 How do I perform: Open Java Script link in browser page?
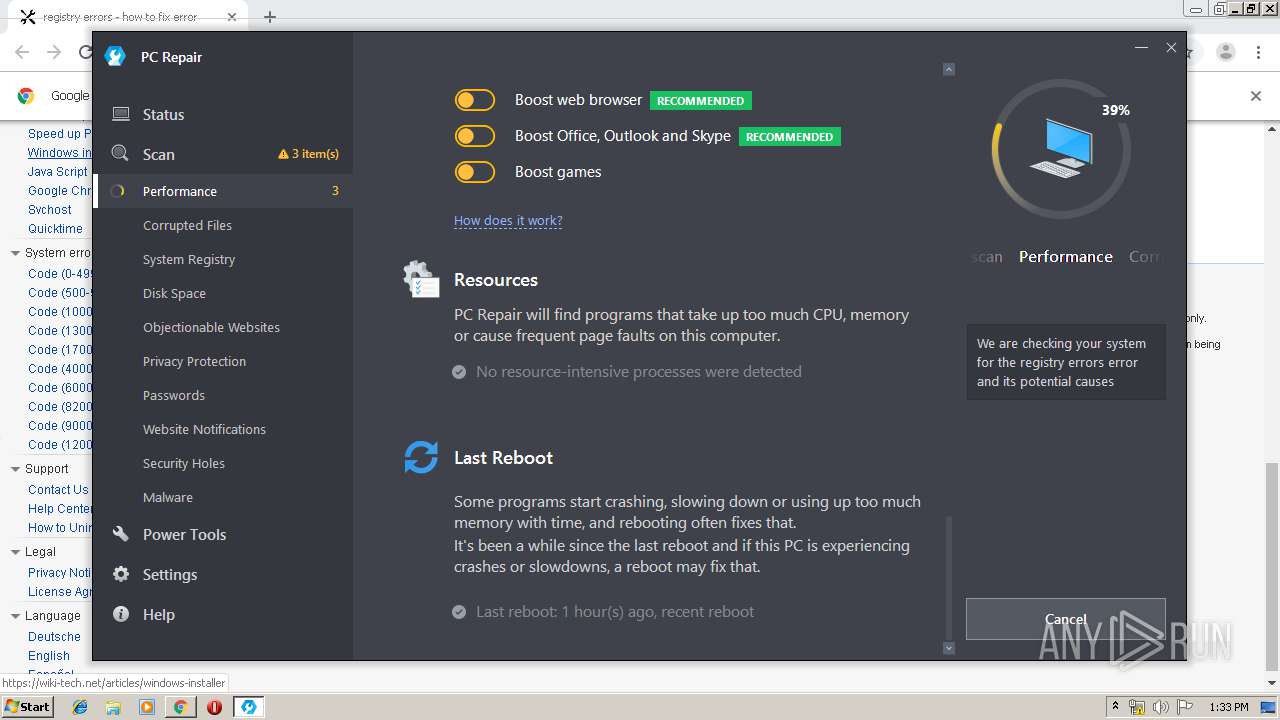click(x=58, y=172)
